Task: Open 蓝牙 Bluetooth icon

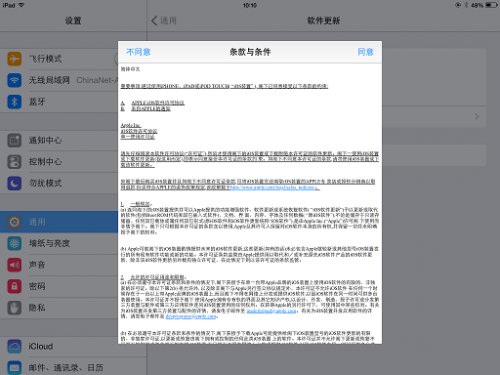Action: point(14,102)
